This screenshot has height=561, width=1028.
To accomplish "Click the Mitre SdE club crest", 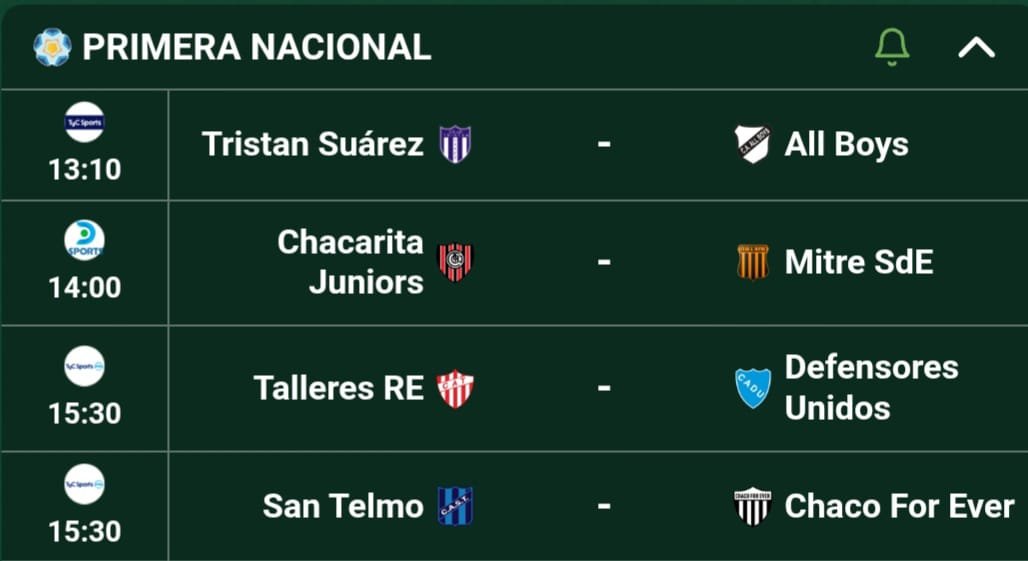I will tap(753, 262).
